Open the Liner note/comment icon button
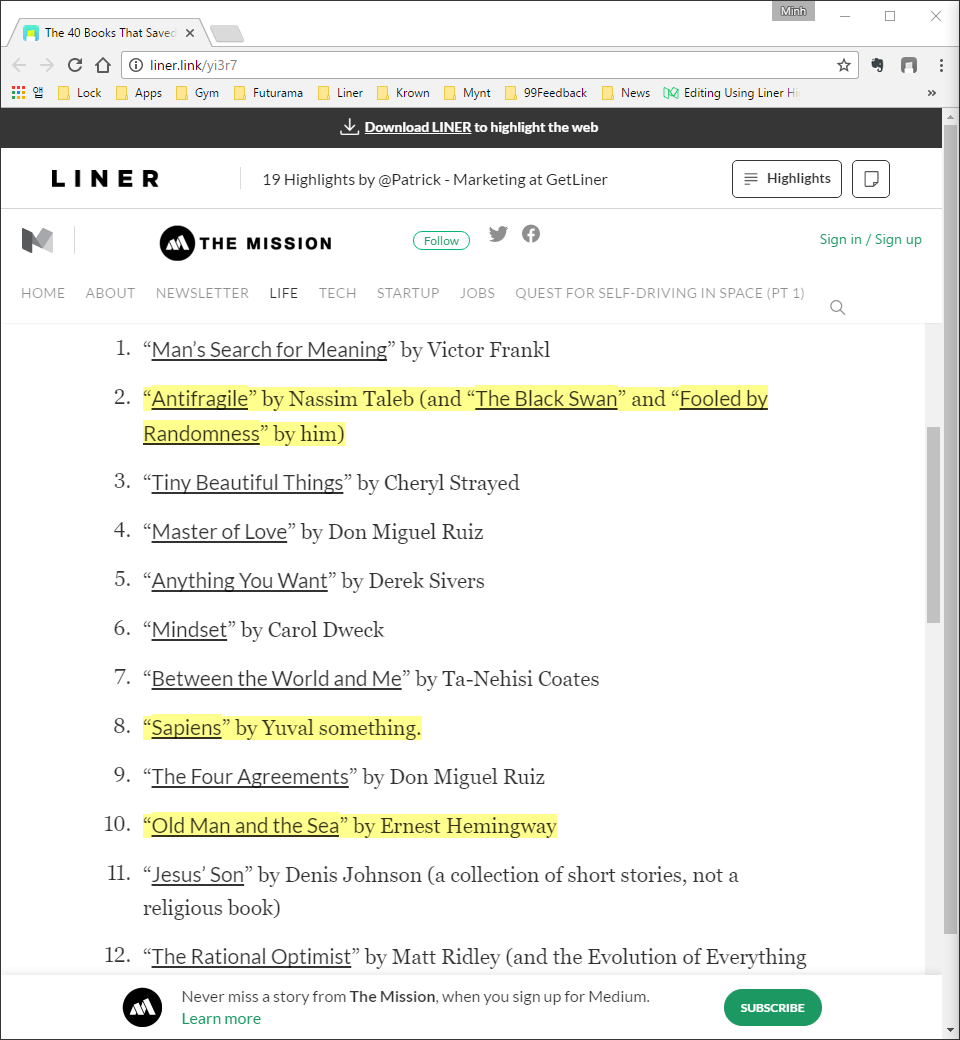 870,178
